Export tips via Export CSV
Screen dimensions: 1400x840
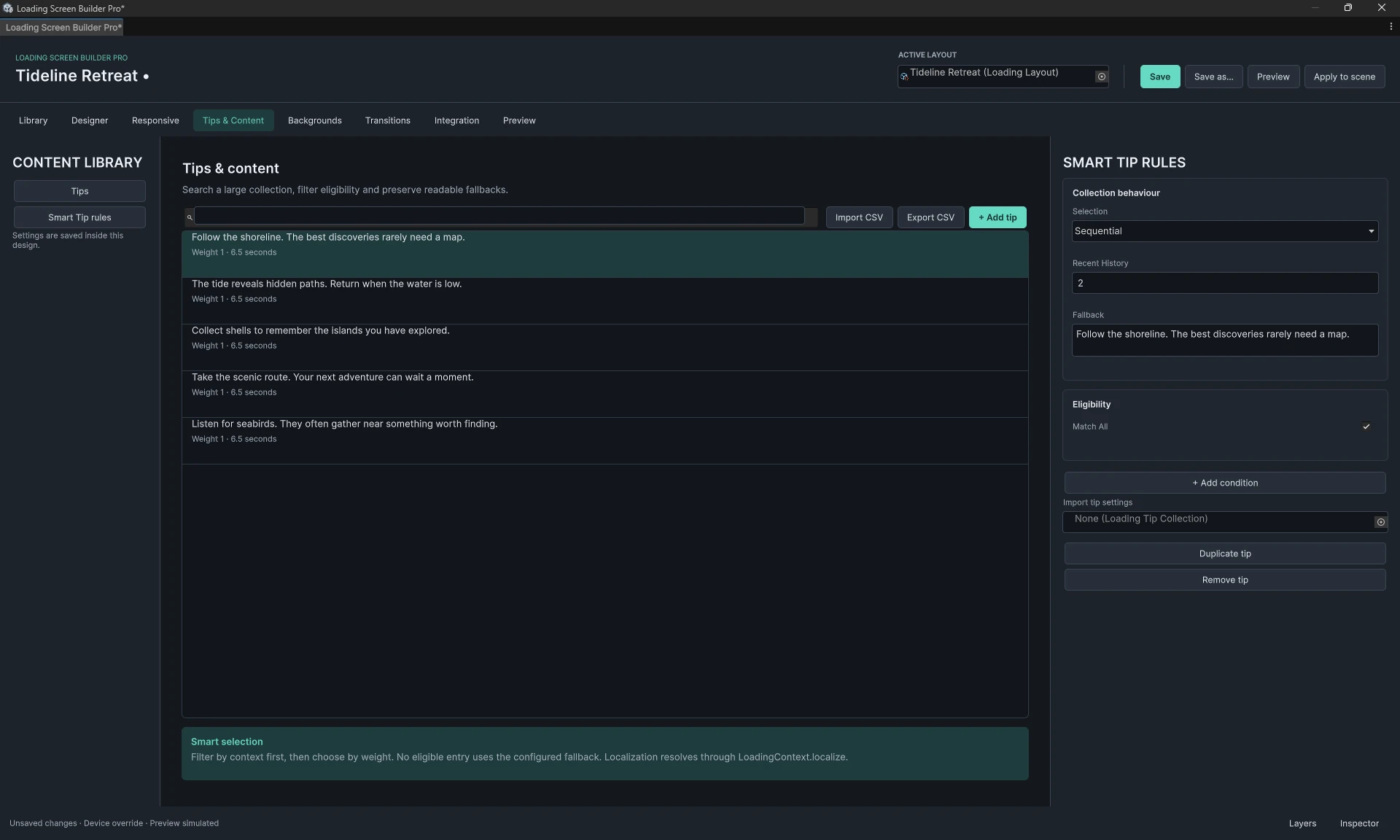[930, 217]
